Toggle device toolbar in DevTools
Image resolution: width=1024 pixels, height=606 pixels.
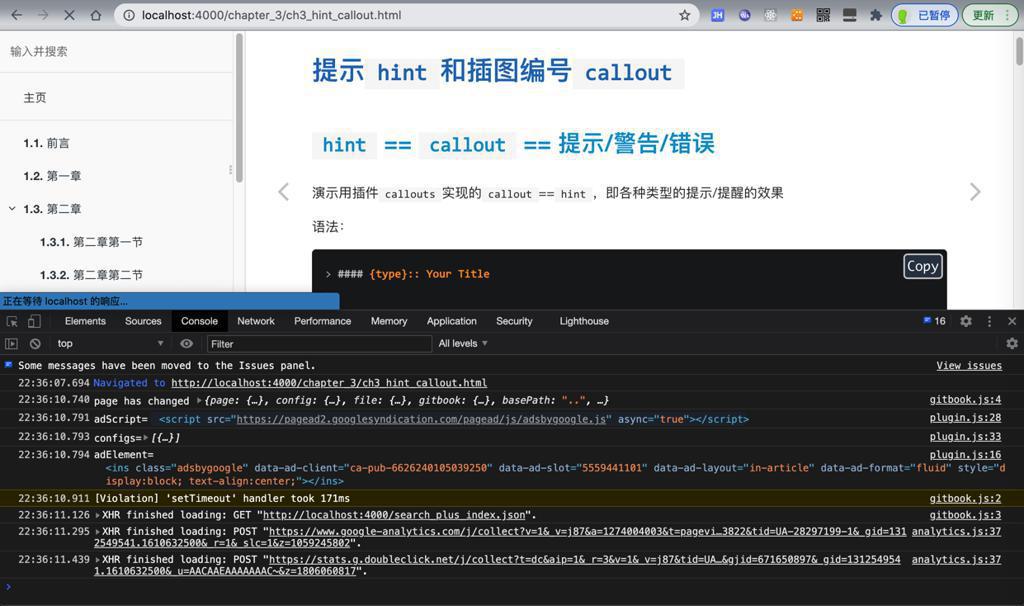(34, 321)
